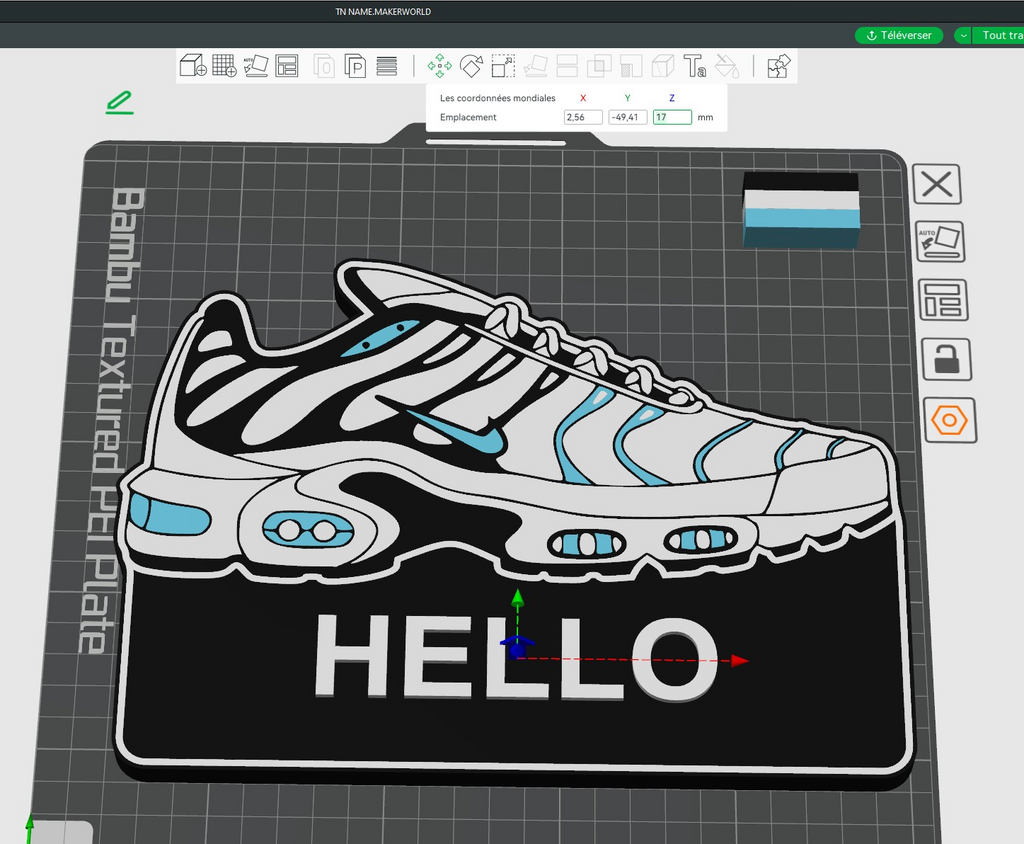Select the Move tool
The width and height of the screenshot is (1024, 844).
[x=440, y=66]
